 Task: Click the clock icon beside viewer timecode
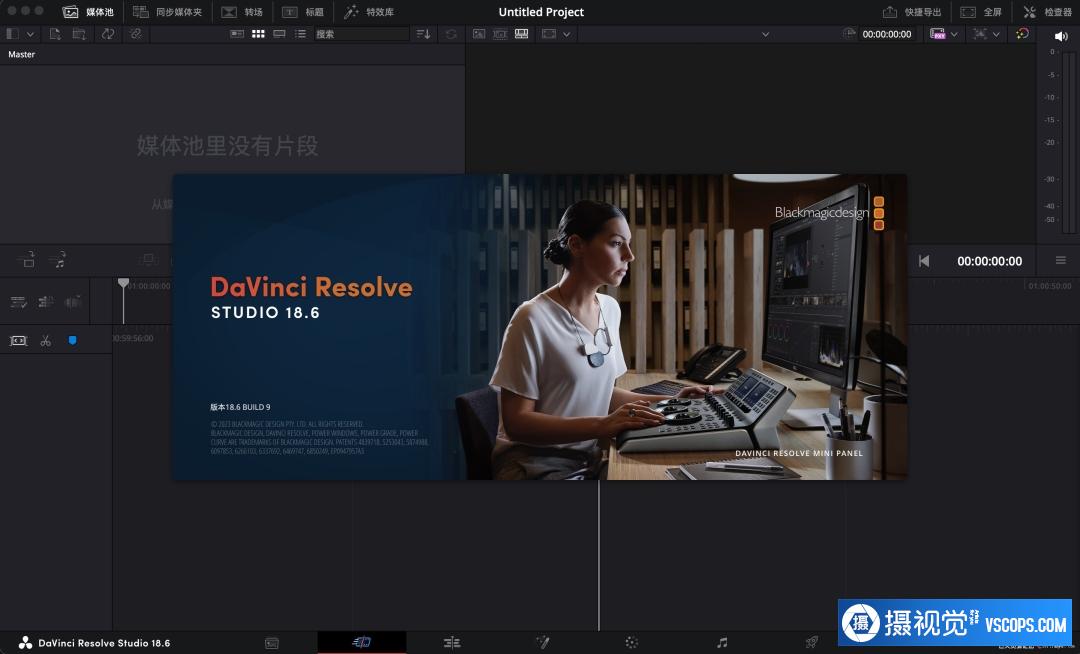coord(849,34)
